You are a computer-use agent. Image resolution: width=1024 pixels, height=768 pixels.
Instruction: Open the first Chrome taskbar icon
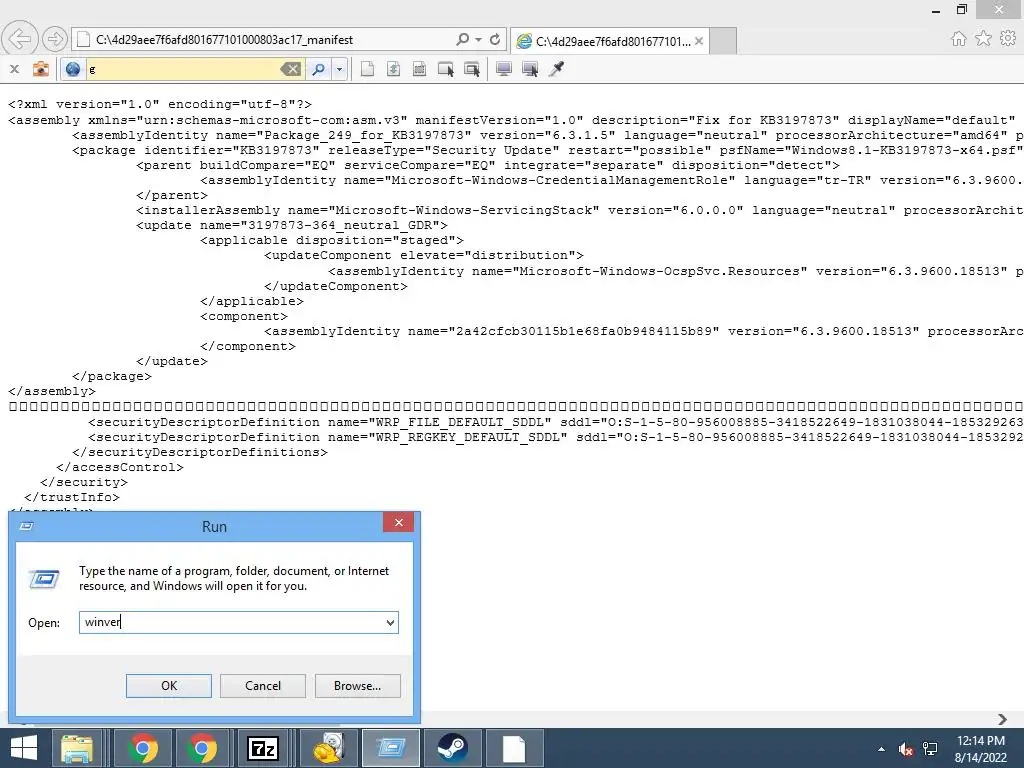tap(143, 748)
